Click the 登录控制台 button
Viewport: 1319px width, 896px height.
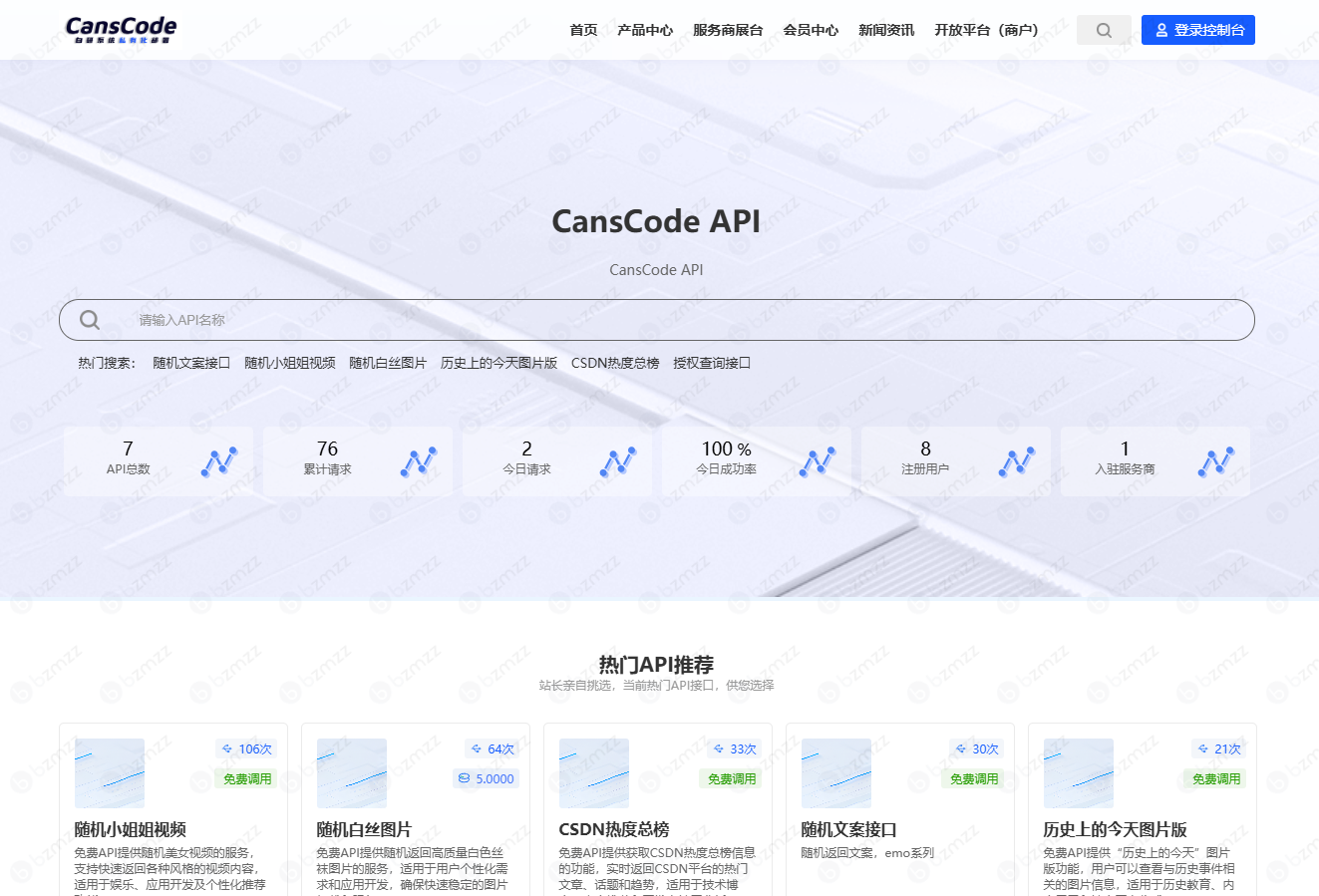click(x=1198, y=30)
